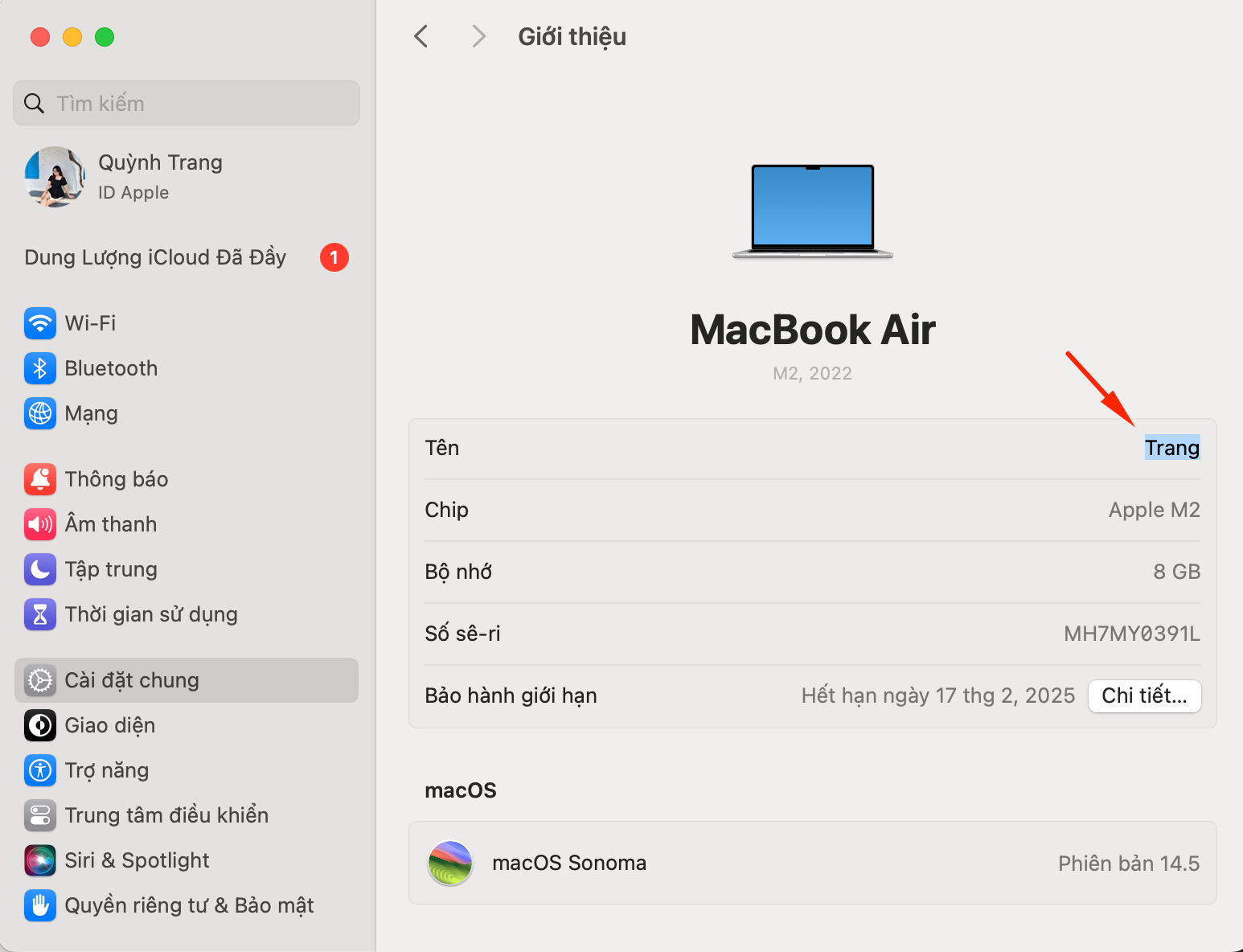Select Wi-Fi label in sidebar
The width and height of the screenshot is (1243, 952).
[90, 323]
